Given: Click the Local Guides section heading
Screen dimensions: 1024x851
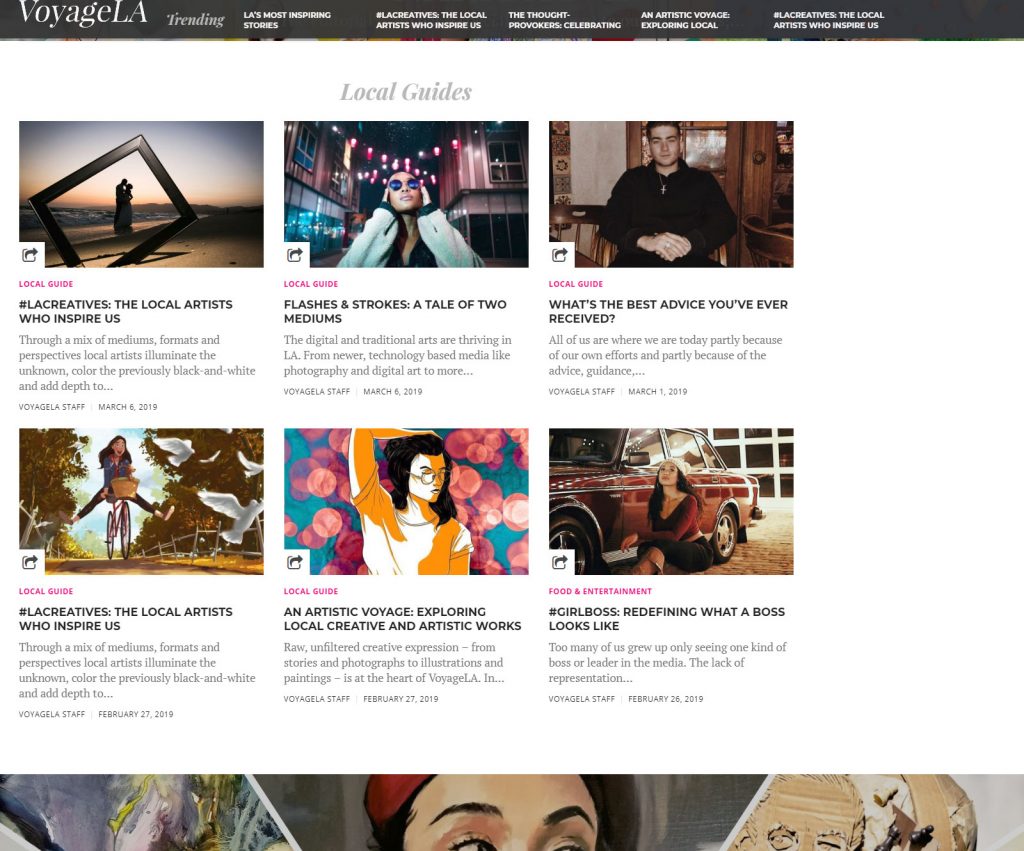Looking at the screenshot, I should (x=406, y=92).
